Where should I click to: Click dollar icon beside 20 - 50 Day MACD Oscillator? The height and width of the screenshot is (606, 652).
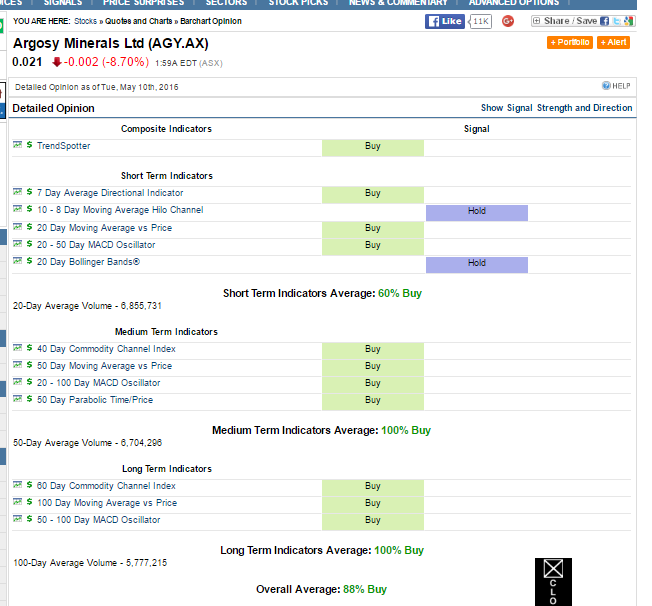[30, 244]
